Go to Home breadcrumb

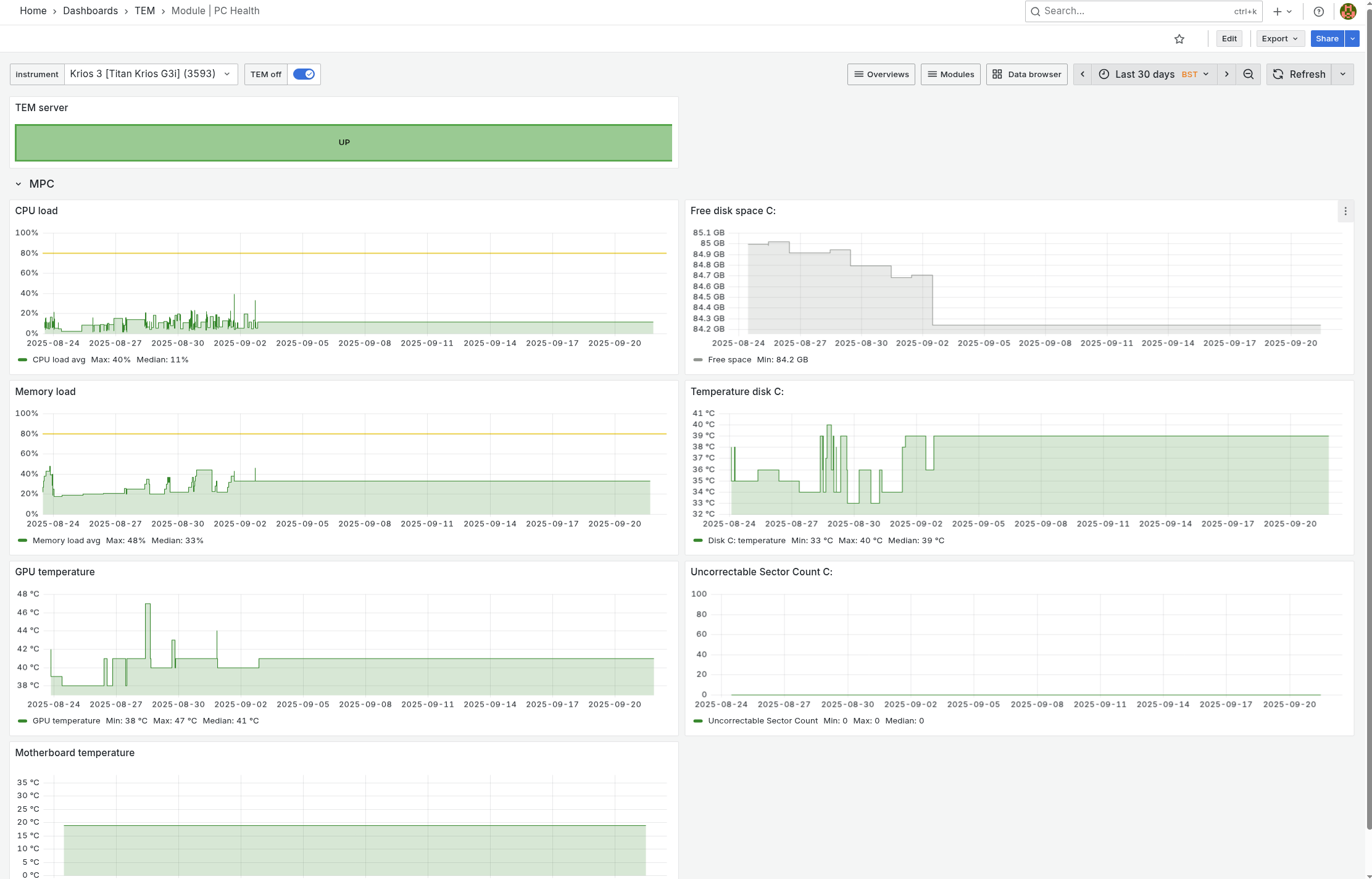[33, 11]
